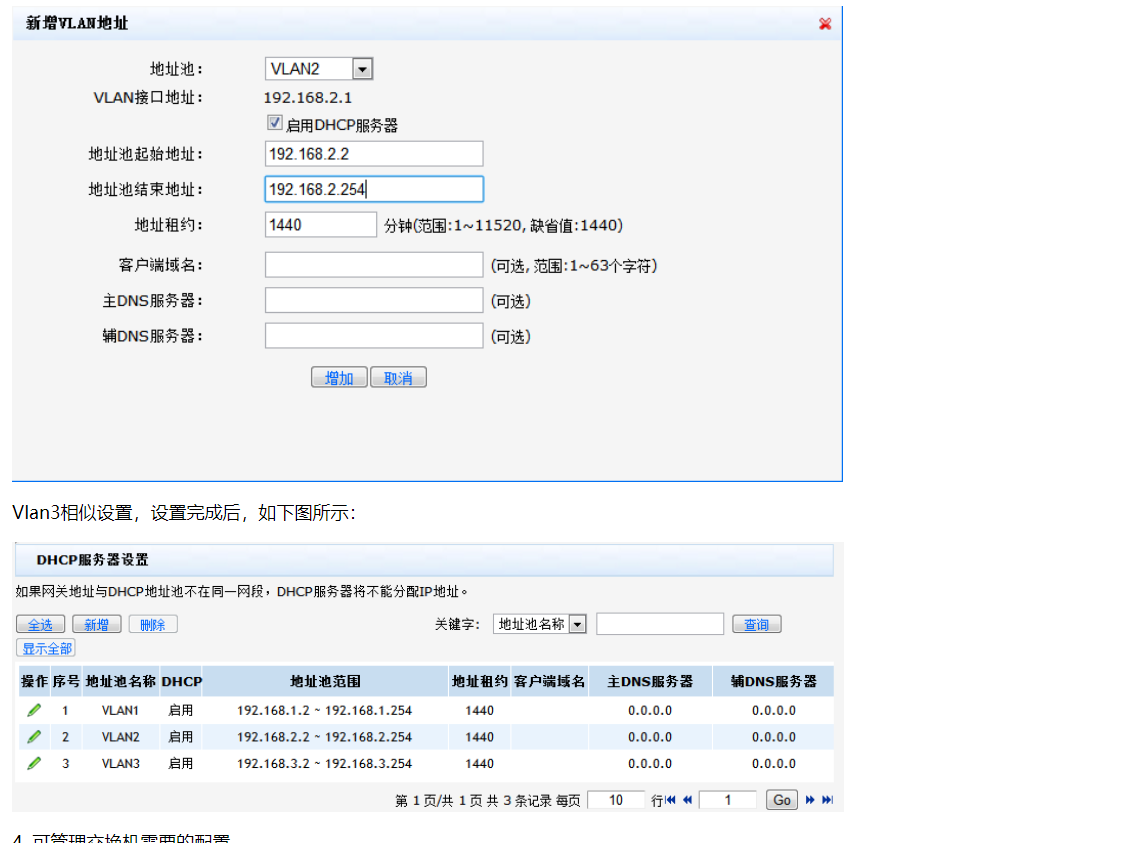Click the 地址池范围 column header
This screenshot has height=843, width=1122.
point(326,681)
